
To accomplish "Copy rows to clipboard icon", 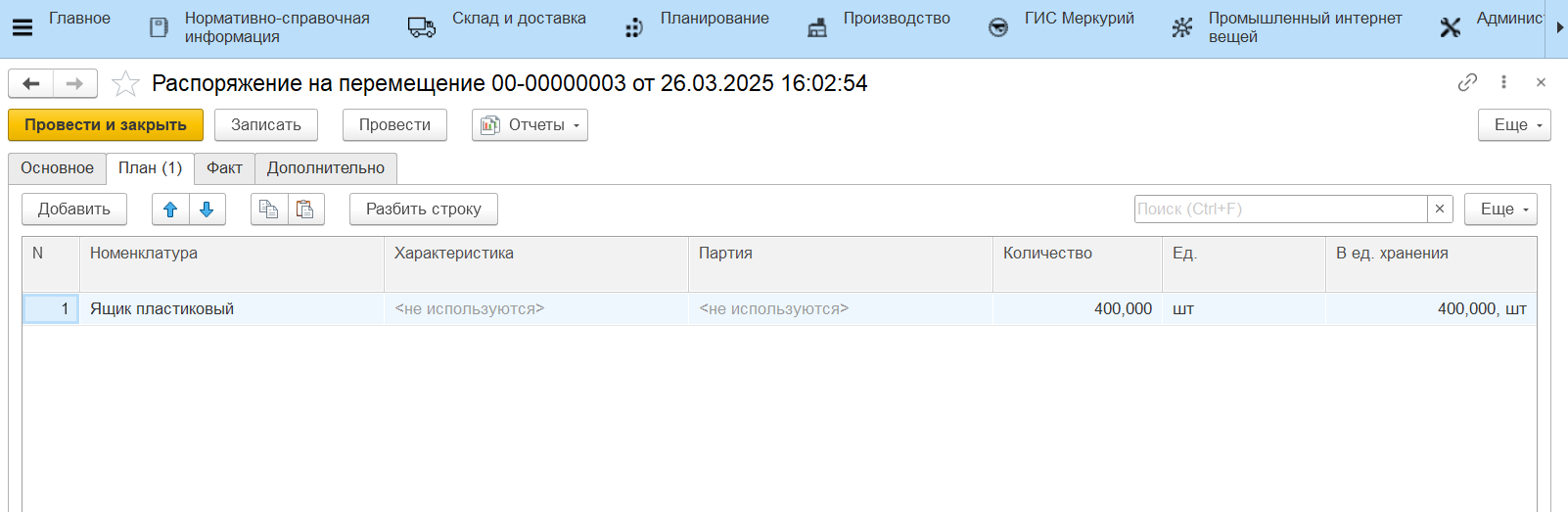I will tap(269, 209).
